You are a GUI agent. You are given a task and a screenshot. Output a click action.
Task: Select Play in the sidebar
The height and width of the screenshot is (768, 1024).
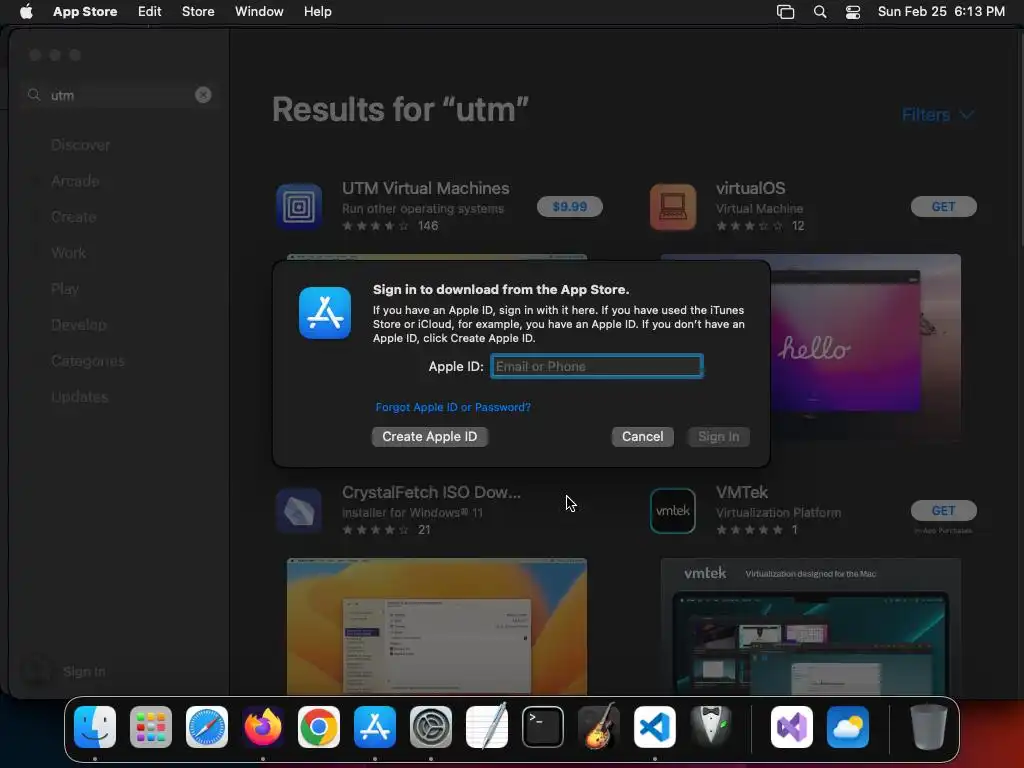coord(65,289)
